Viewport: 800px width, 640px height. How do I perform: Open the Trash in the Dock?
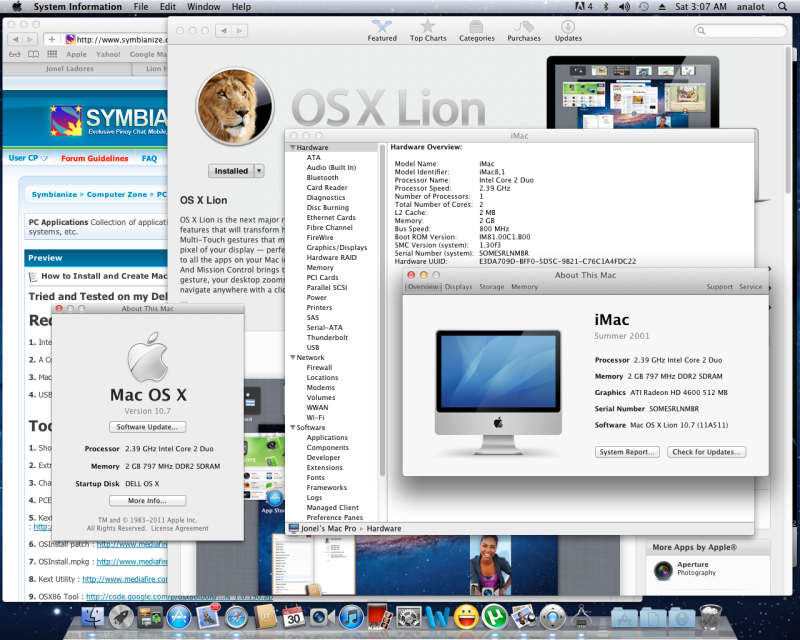pyautogui.click(x=710, y=618)
